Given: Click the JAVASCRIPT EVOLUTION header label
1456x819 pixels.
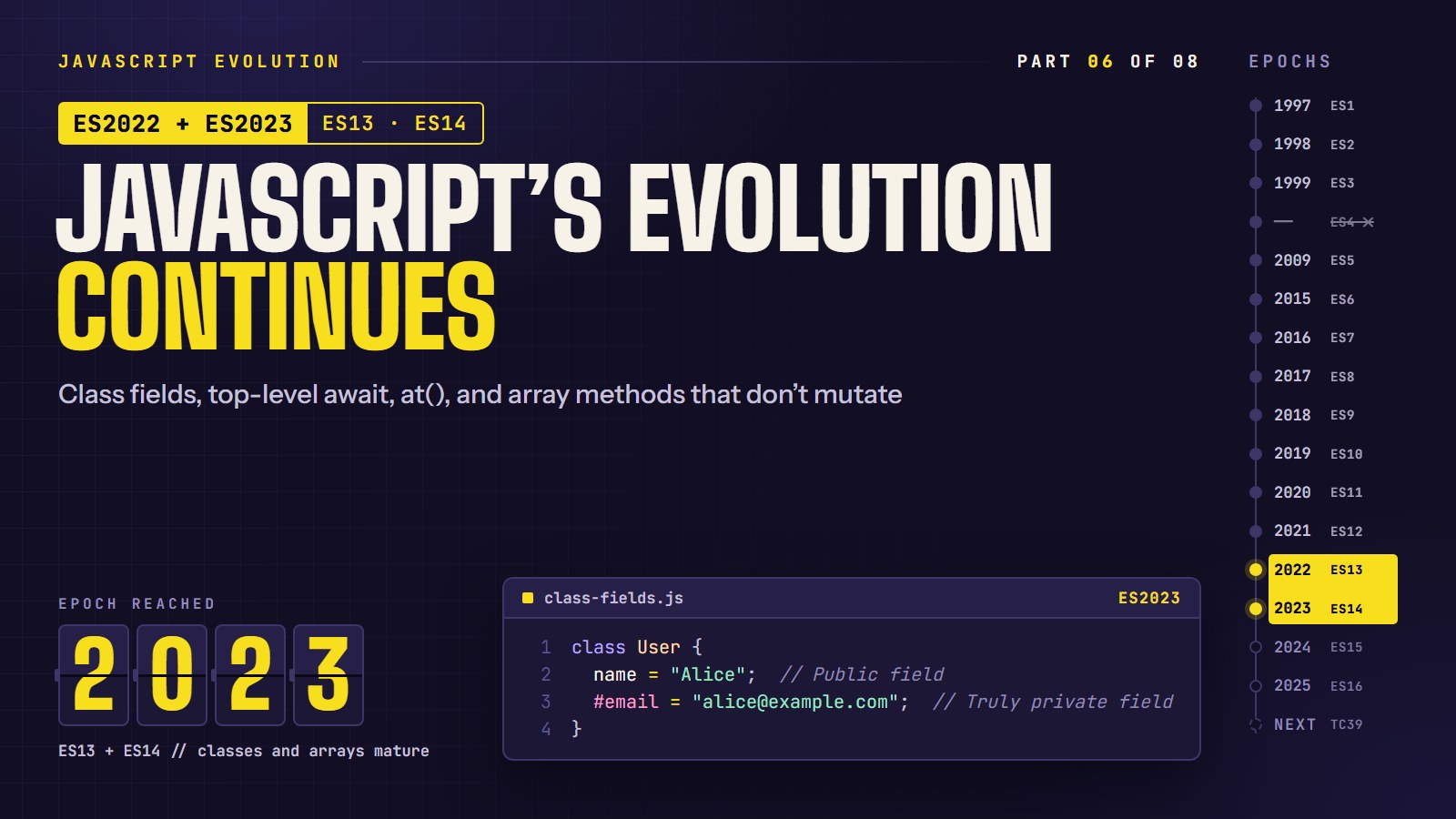Looking at the screenshot, I should coord(199,61).
